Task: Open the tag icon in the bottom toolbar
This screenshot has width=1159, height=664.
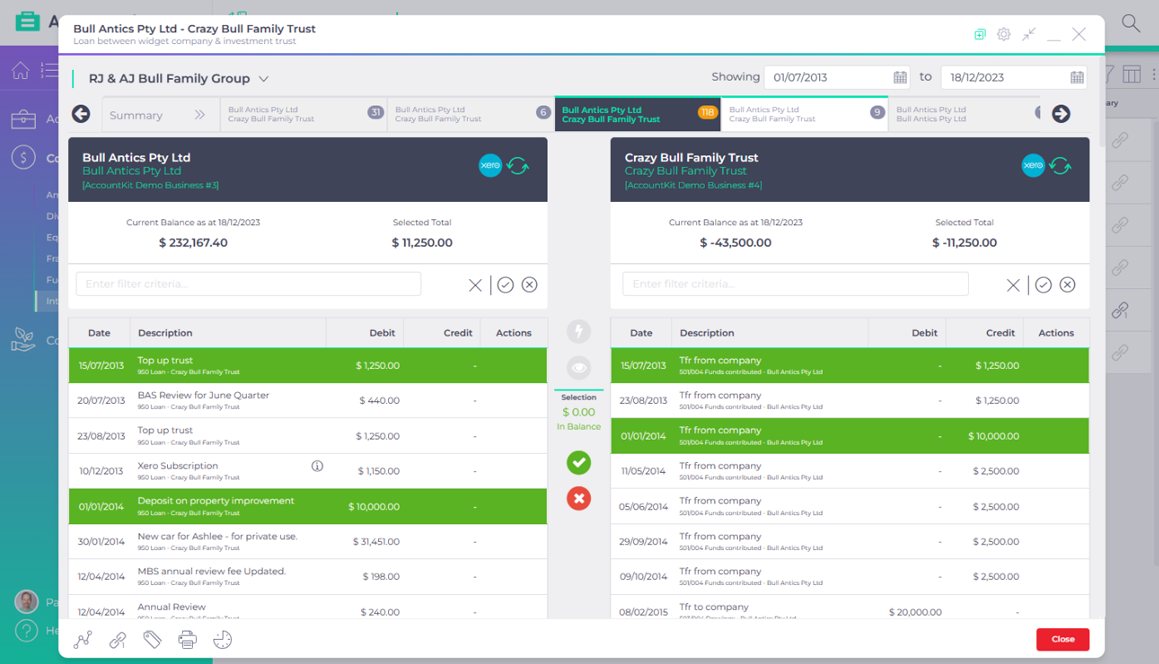Action: tap(152, 640)
